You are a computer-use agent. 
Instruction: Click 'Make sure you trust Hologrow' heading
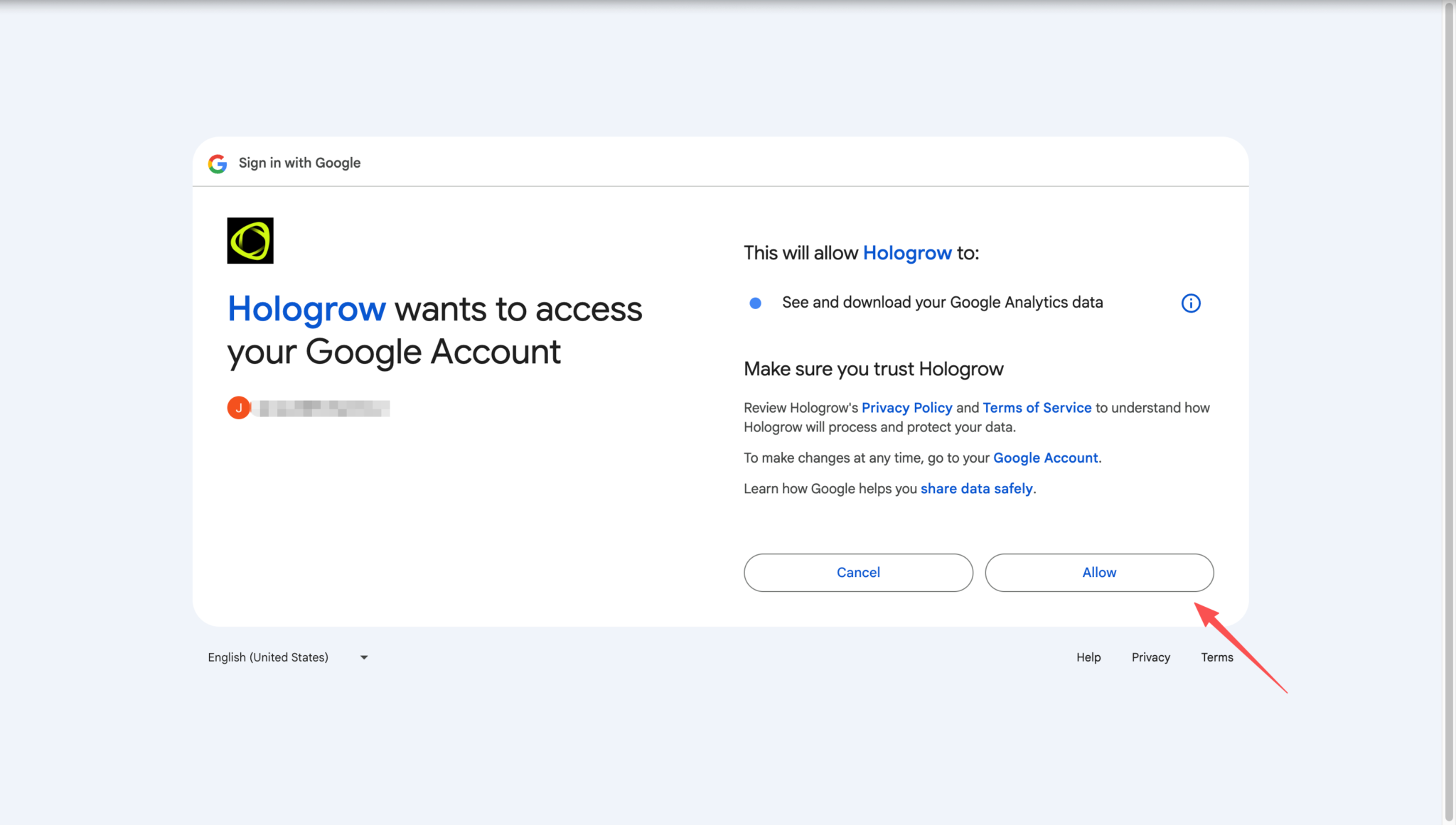pyautogui.click(x=873, y=369)
